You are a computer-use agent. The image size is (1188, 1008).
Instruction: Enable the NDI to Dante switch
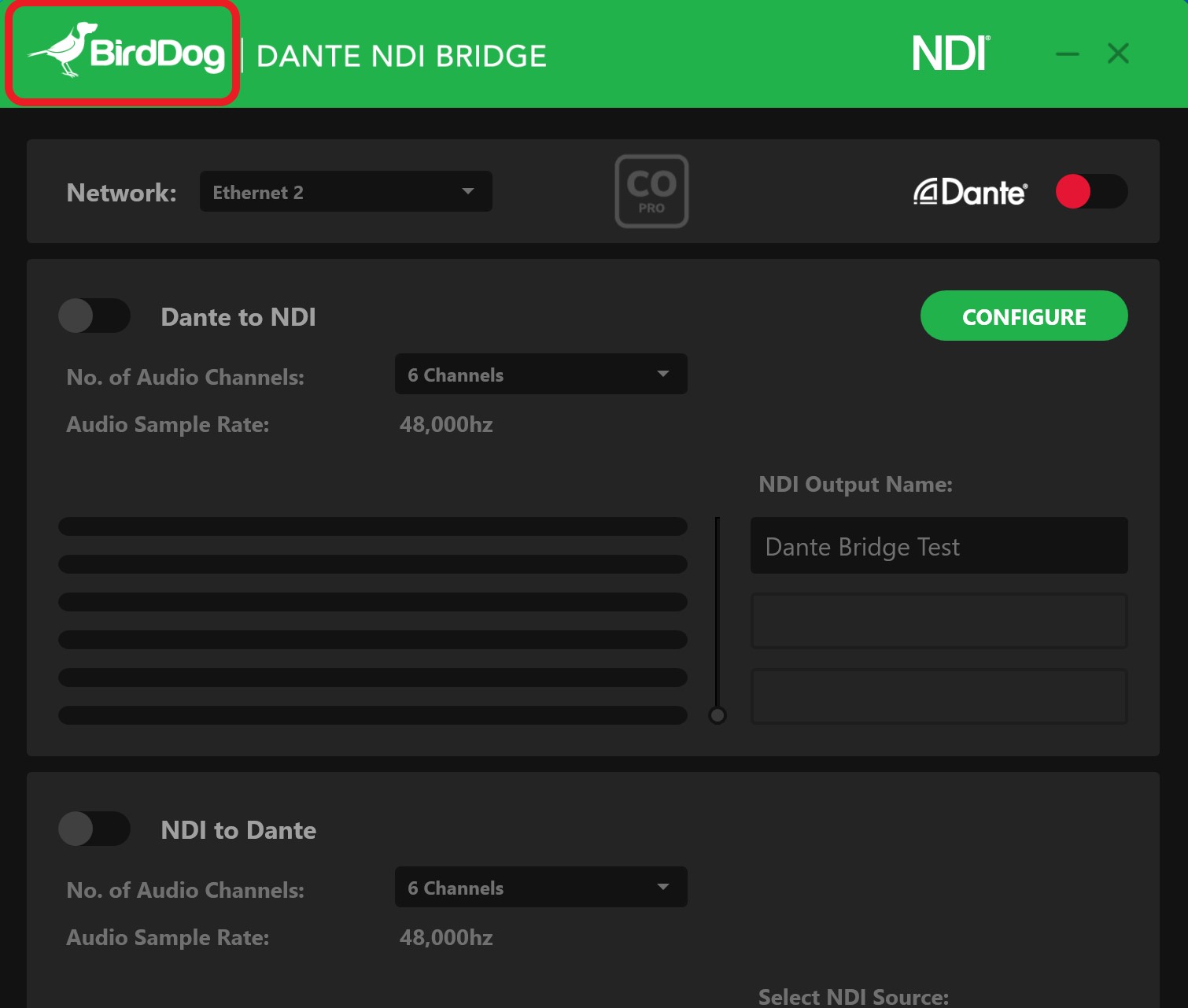(x=94, y=829)
